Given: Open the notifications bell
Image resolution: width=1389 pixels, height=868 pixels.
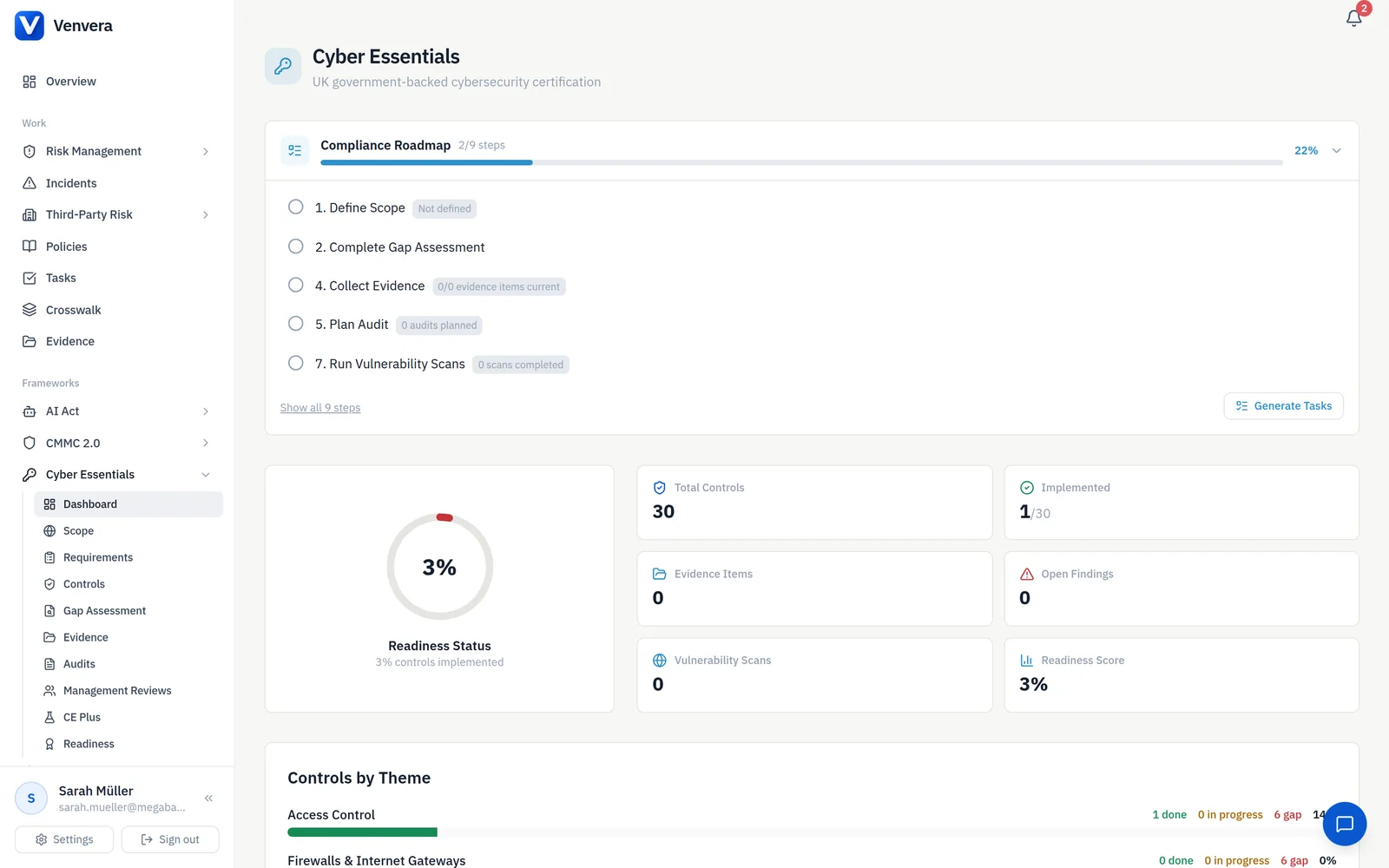Looking at the screenshot, I should pyautogui.click(x=1353, y=18).
